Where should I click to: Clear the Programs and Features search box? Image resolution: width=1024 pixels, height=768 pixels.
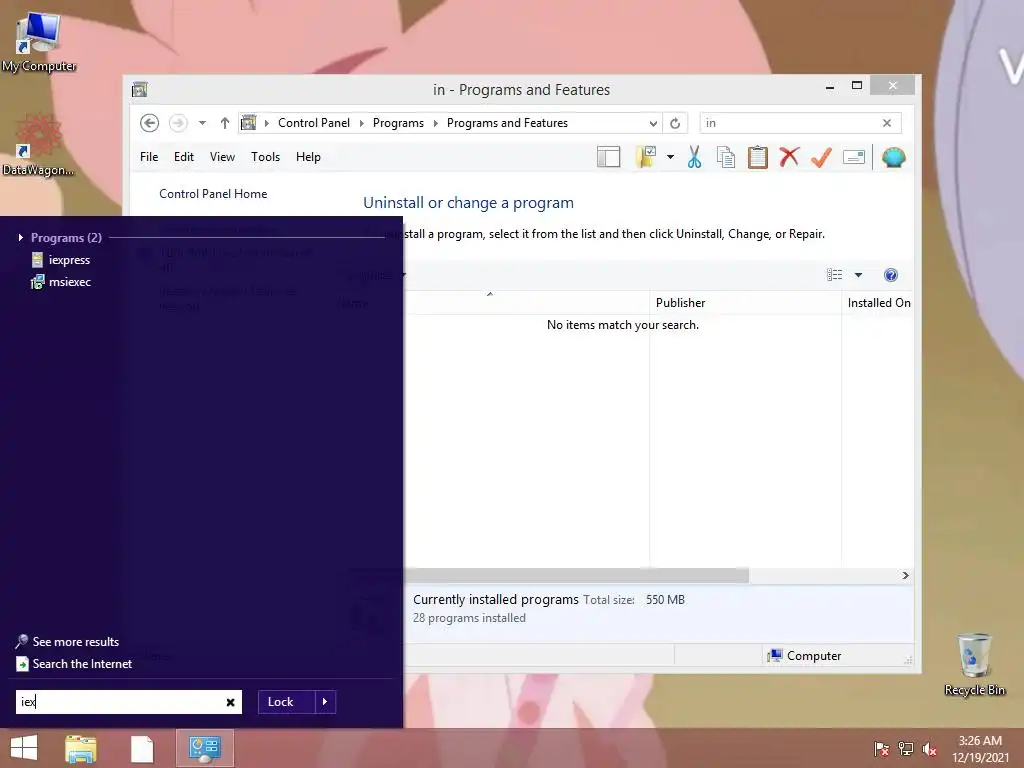pos(887,123)
